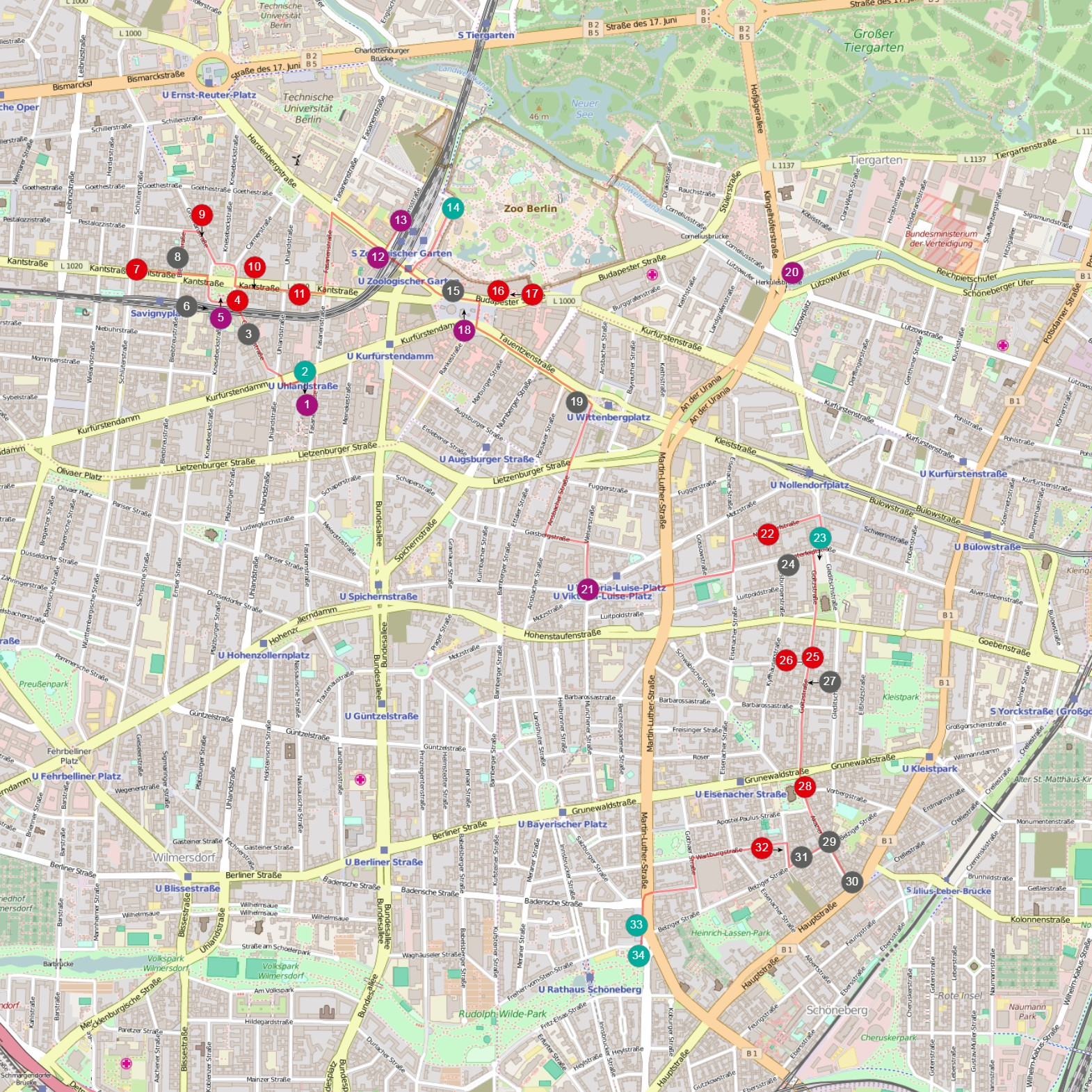Select red marker number 10
This screenshot has height=1092, width=1092.
255,267
